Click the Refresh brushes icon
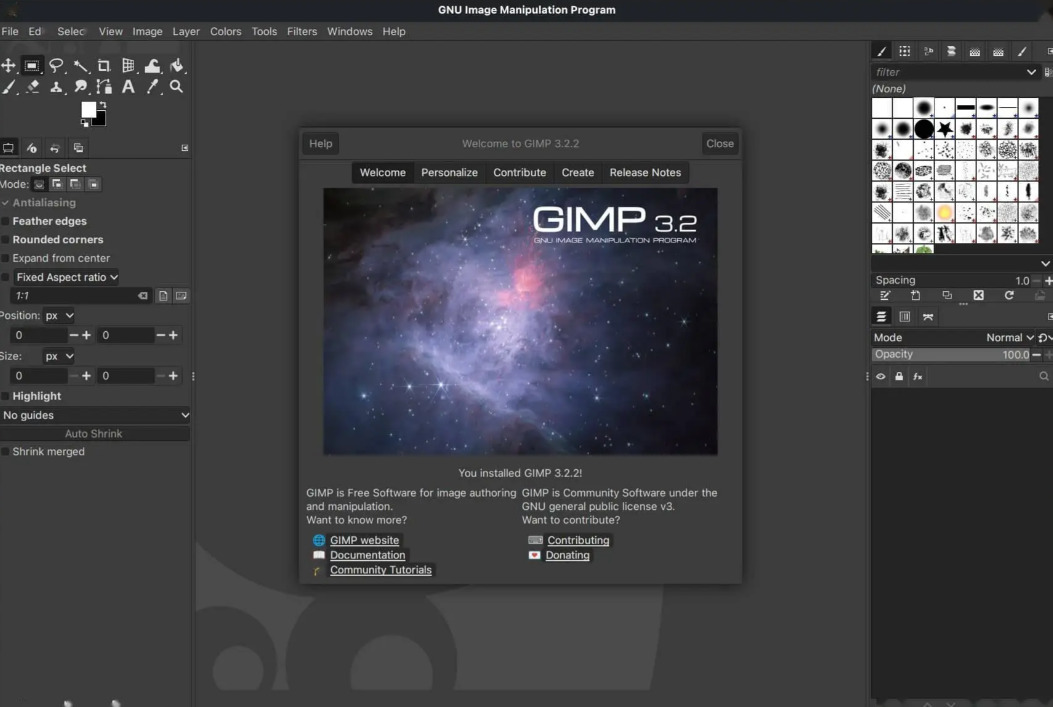 (x=1009, y=295)
